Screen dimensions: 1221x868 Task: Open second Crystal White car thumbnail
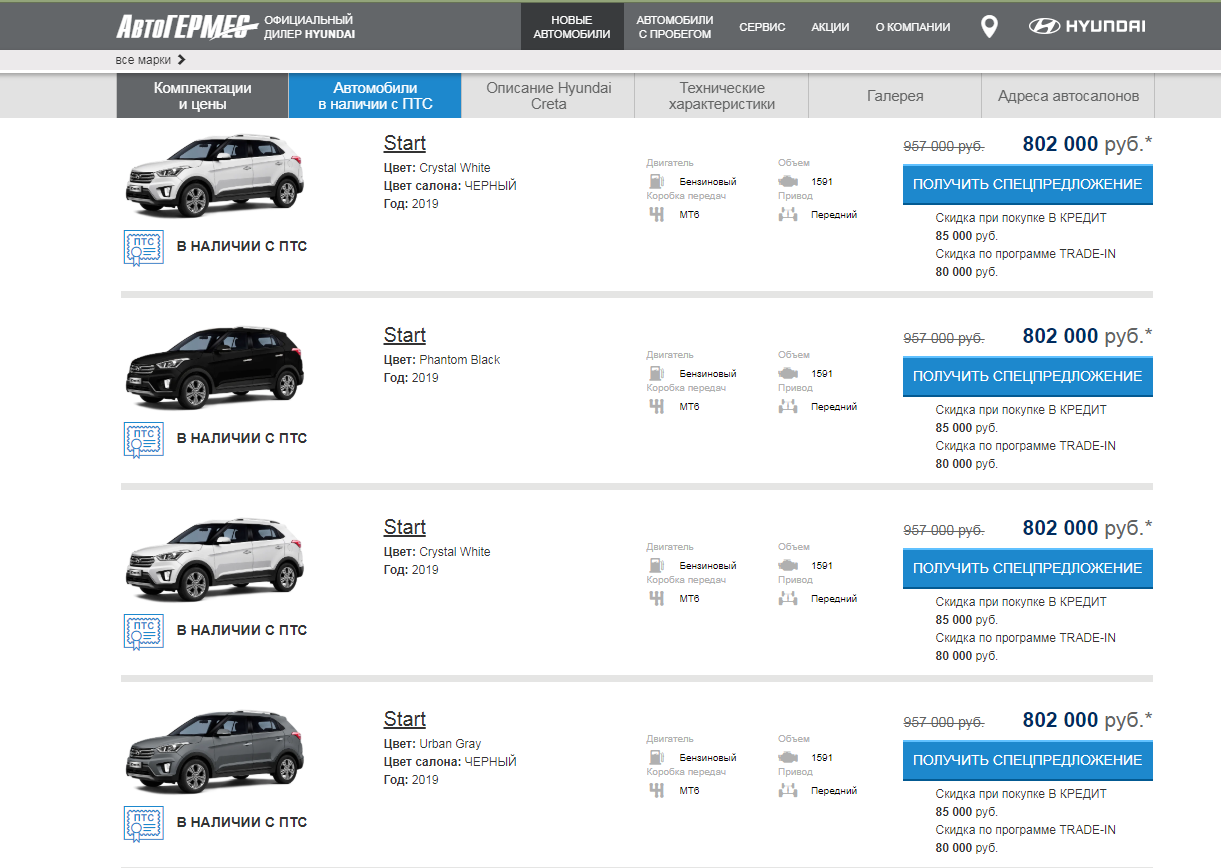tap(215, 560)
